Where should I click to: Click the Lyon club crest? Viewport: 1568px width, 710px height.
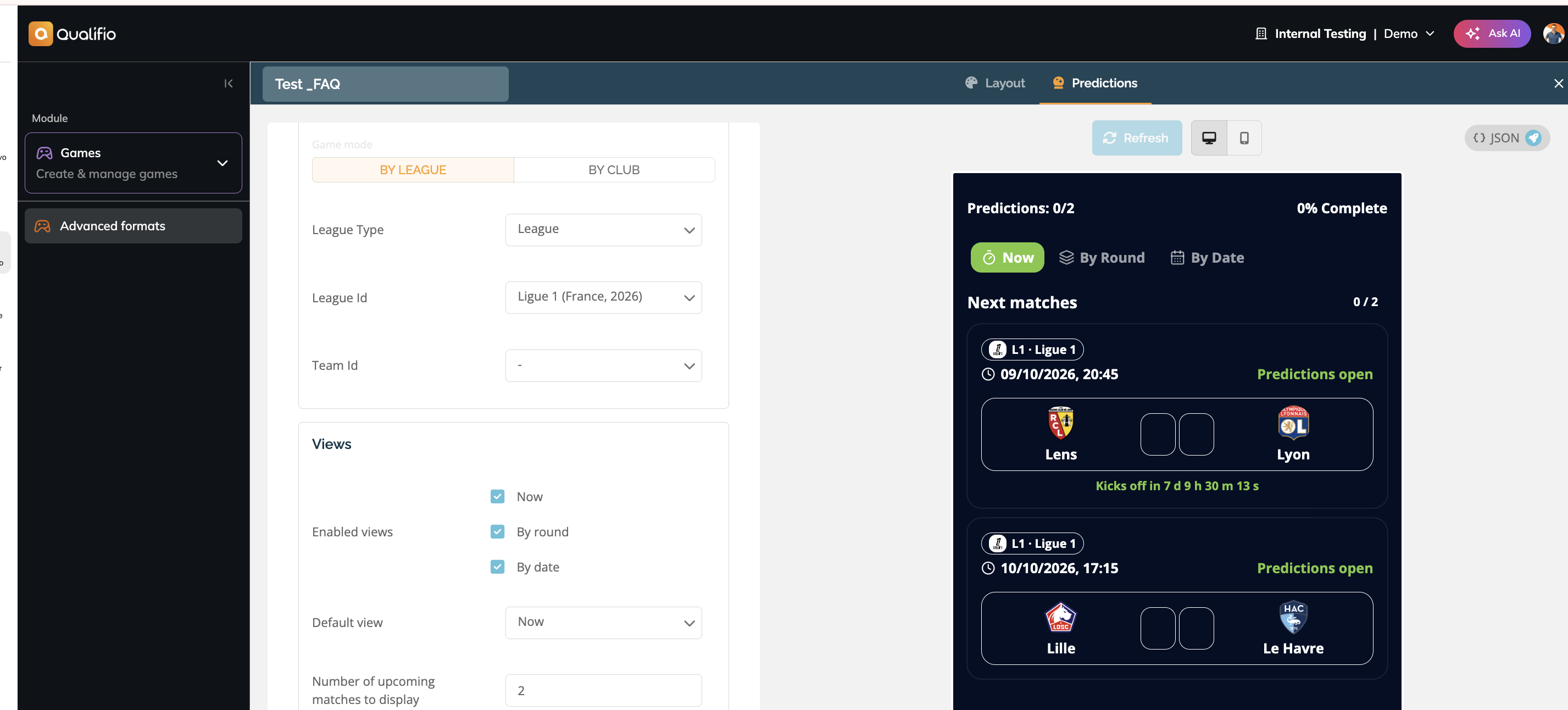1293,423
